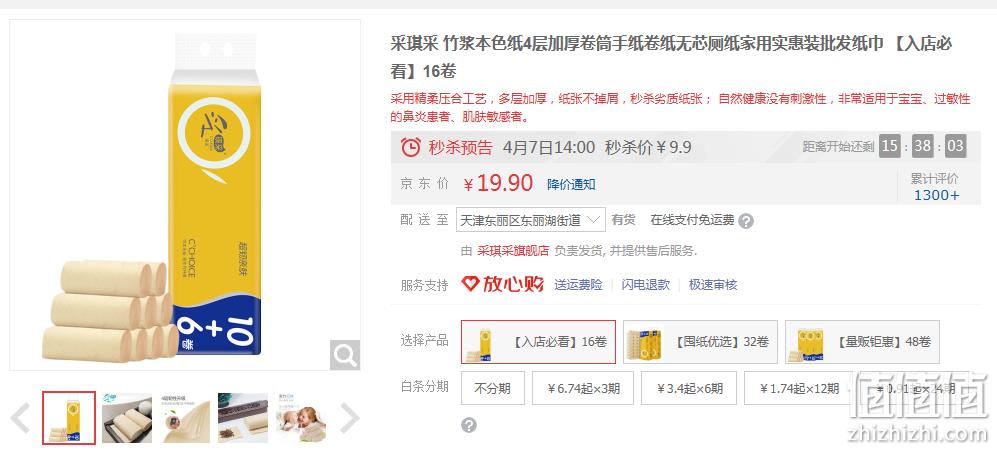Show previous thumbnails with left arrow

(20, 418)
